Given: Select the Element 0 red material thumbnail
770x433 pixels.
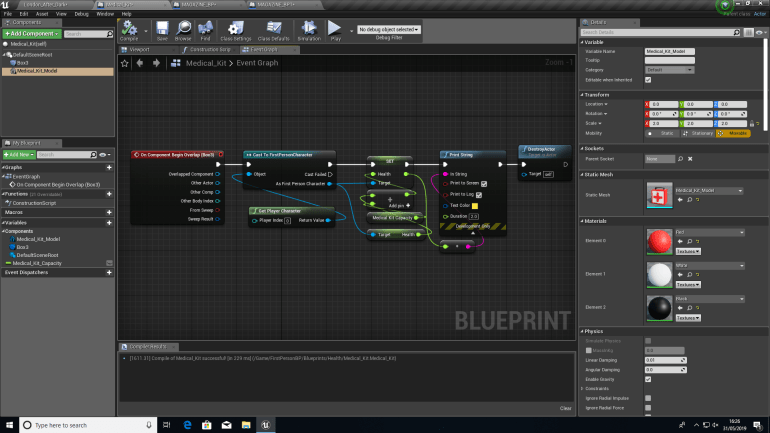Looking at the screenshot, I should coord(659,242).
